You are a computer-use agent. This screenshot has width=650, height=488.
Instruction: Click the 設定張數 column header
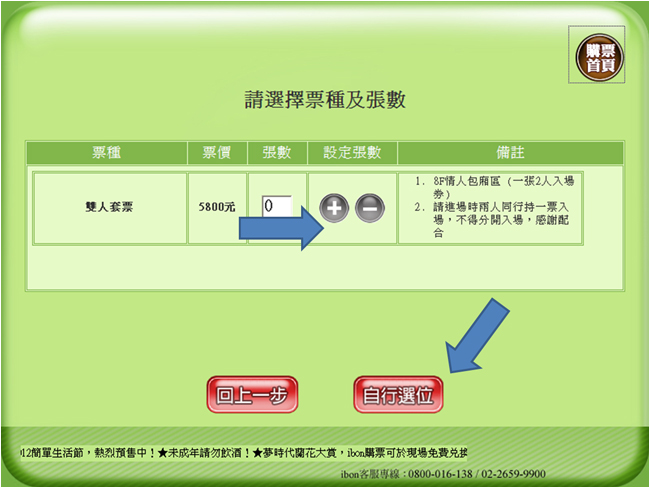pos(352,153)
